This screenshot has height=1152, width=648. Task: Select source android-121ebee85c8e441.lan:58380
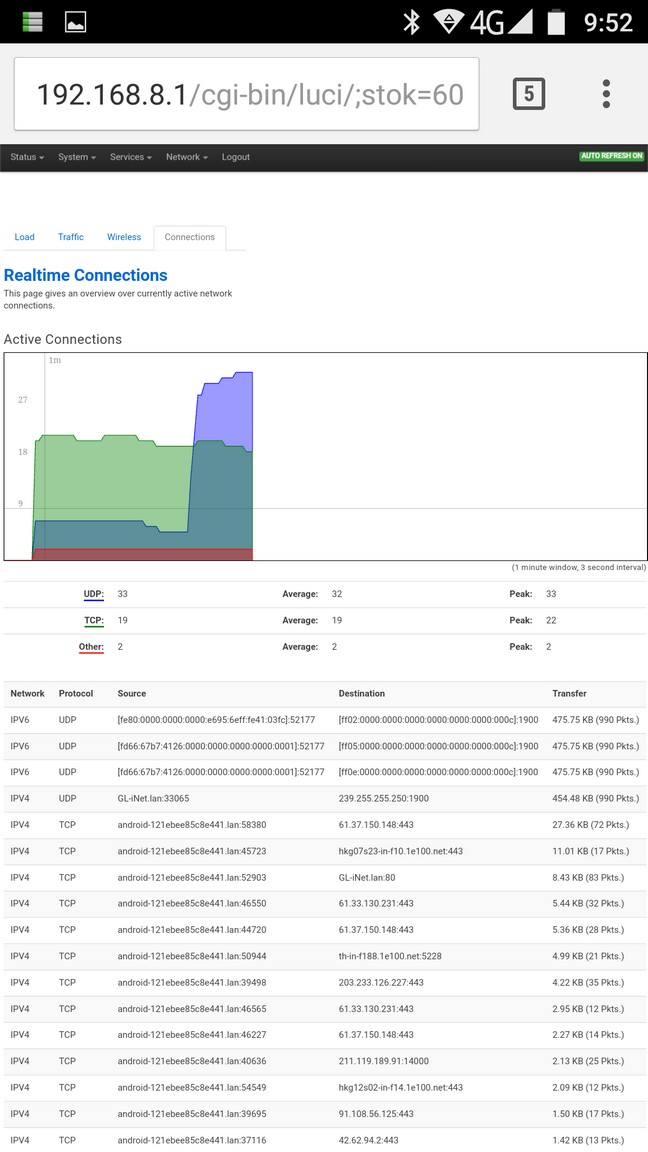click(x=192, y=825)
